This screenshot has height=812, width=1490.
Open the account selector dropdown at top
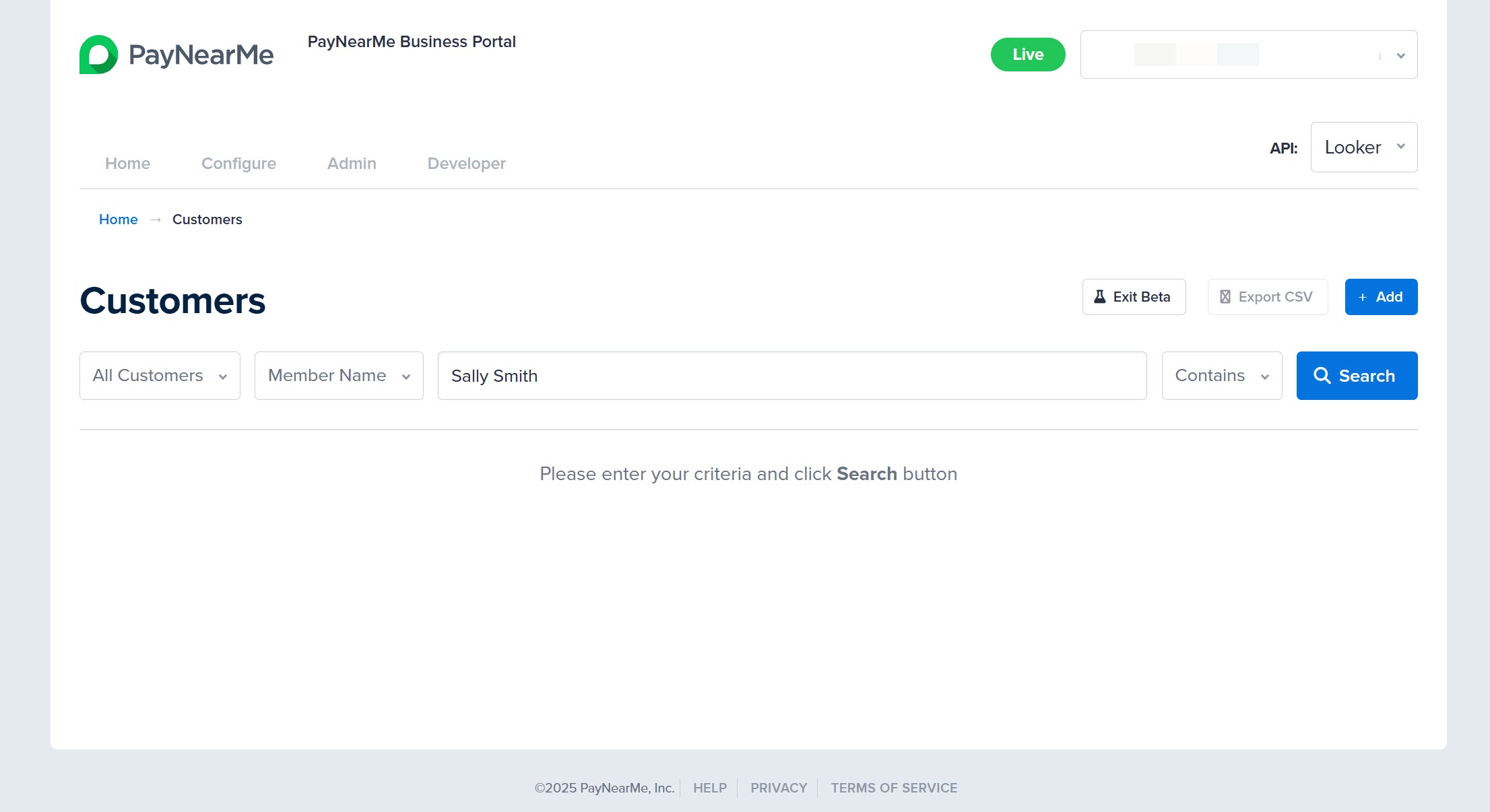[x=1248, y=55]
